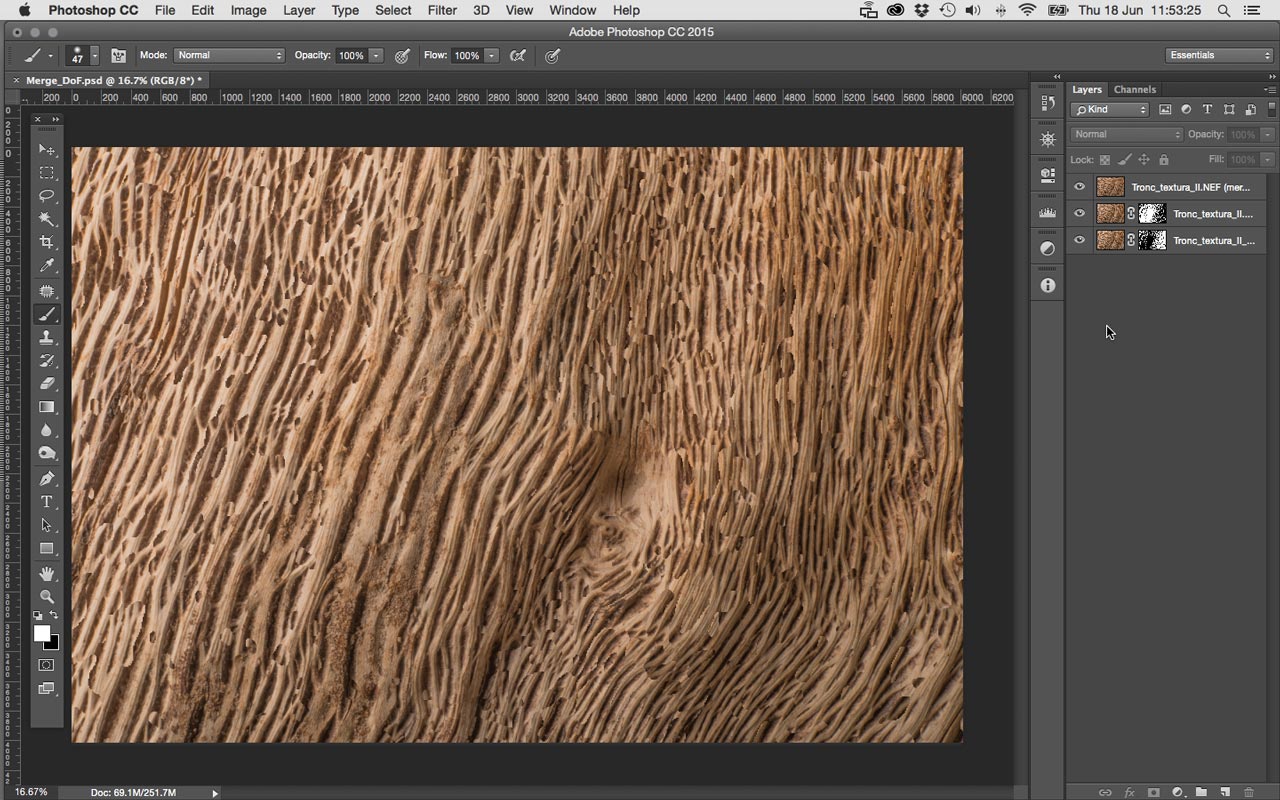
Task: Select the Clone Stamp tool
Action: tap(46, 338)
